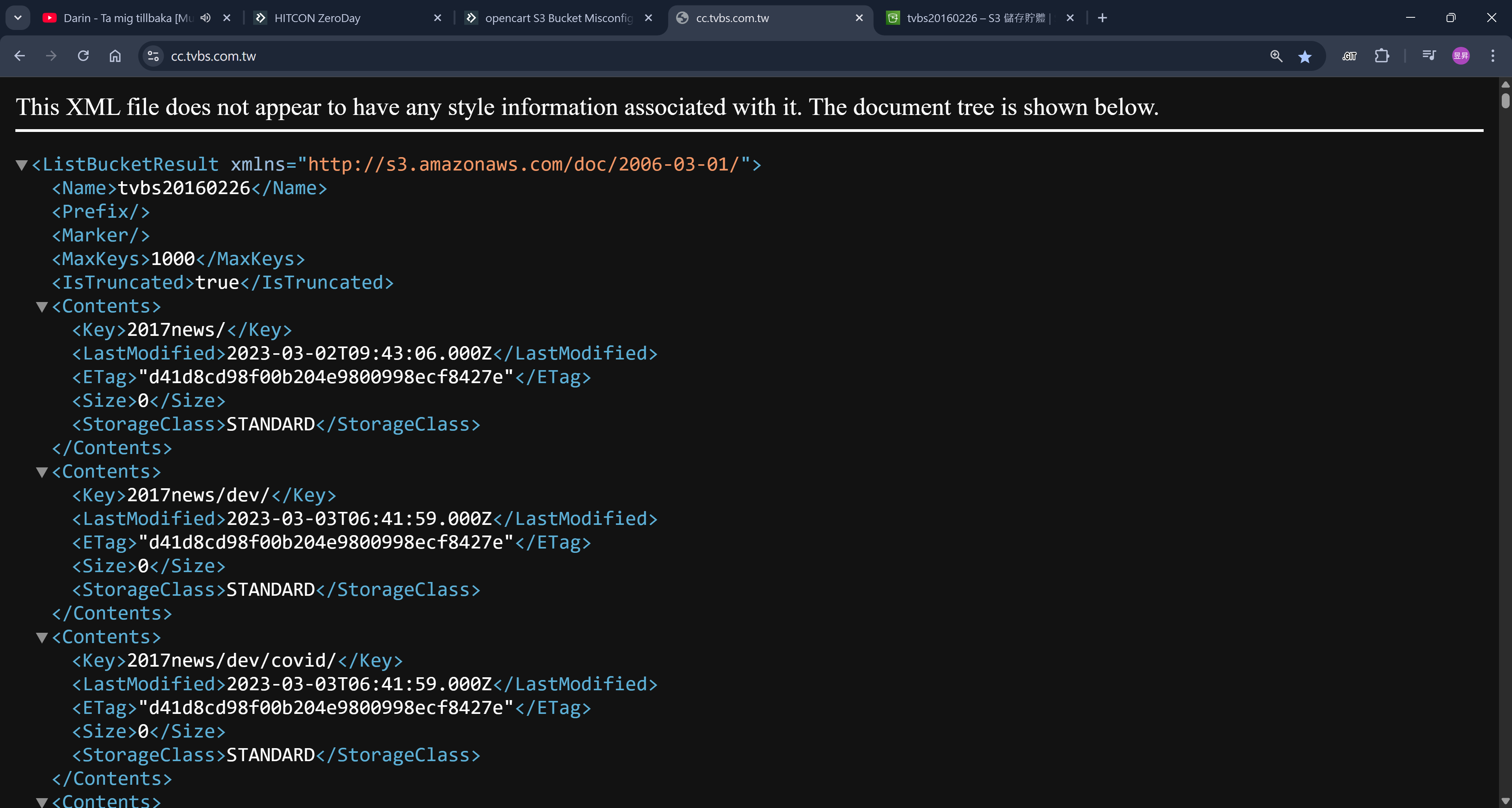Click the key text 2017news/
The image size is (1512, 808).
[176, 330]
